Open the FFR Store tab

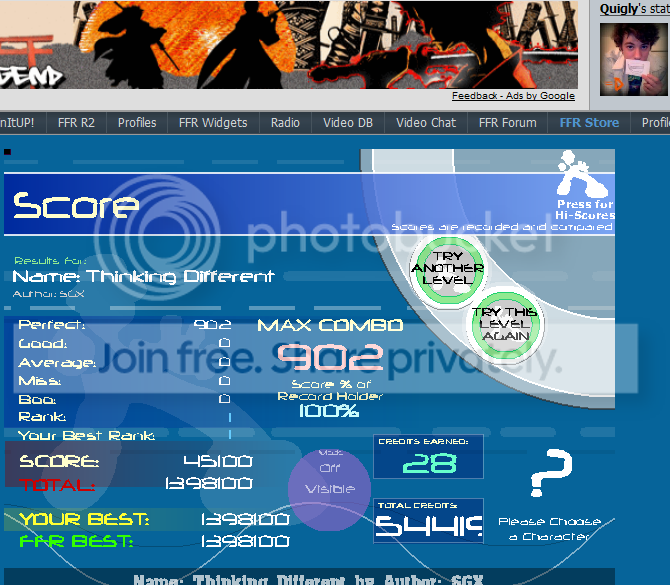tap(589, 123)
